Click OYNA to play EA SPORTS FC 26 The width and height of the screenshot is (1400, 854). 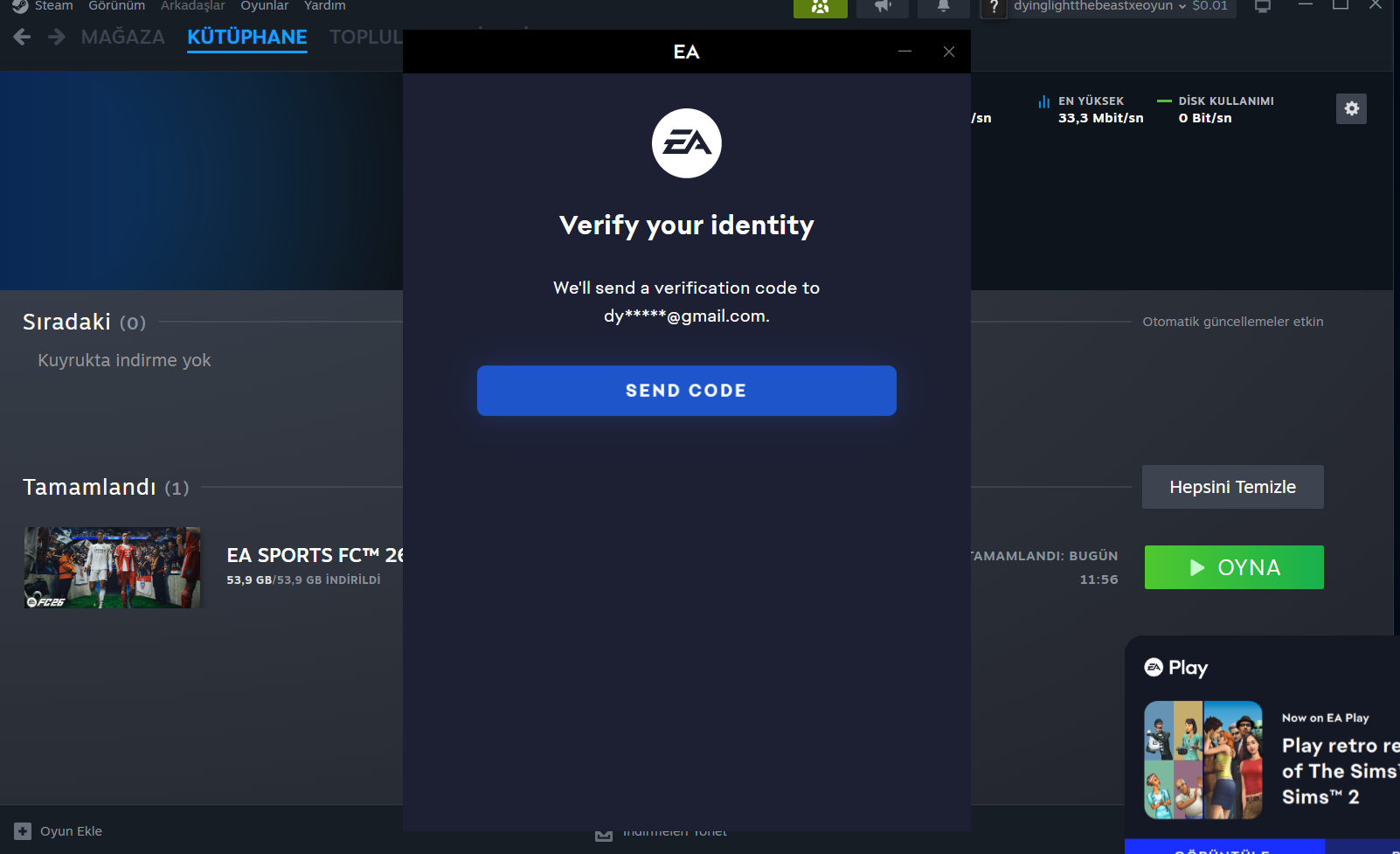pyautogui.click(x=1234, y=567)
